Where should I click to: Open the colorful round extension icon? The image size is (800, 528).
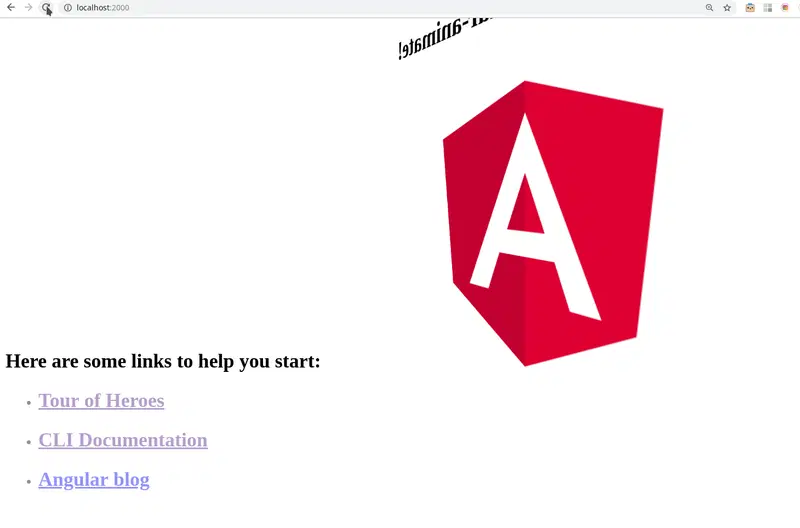785,7
